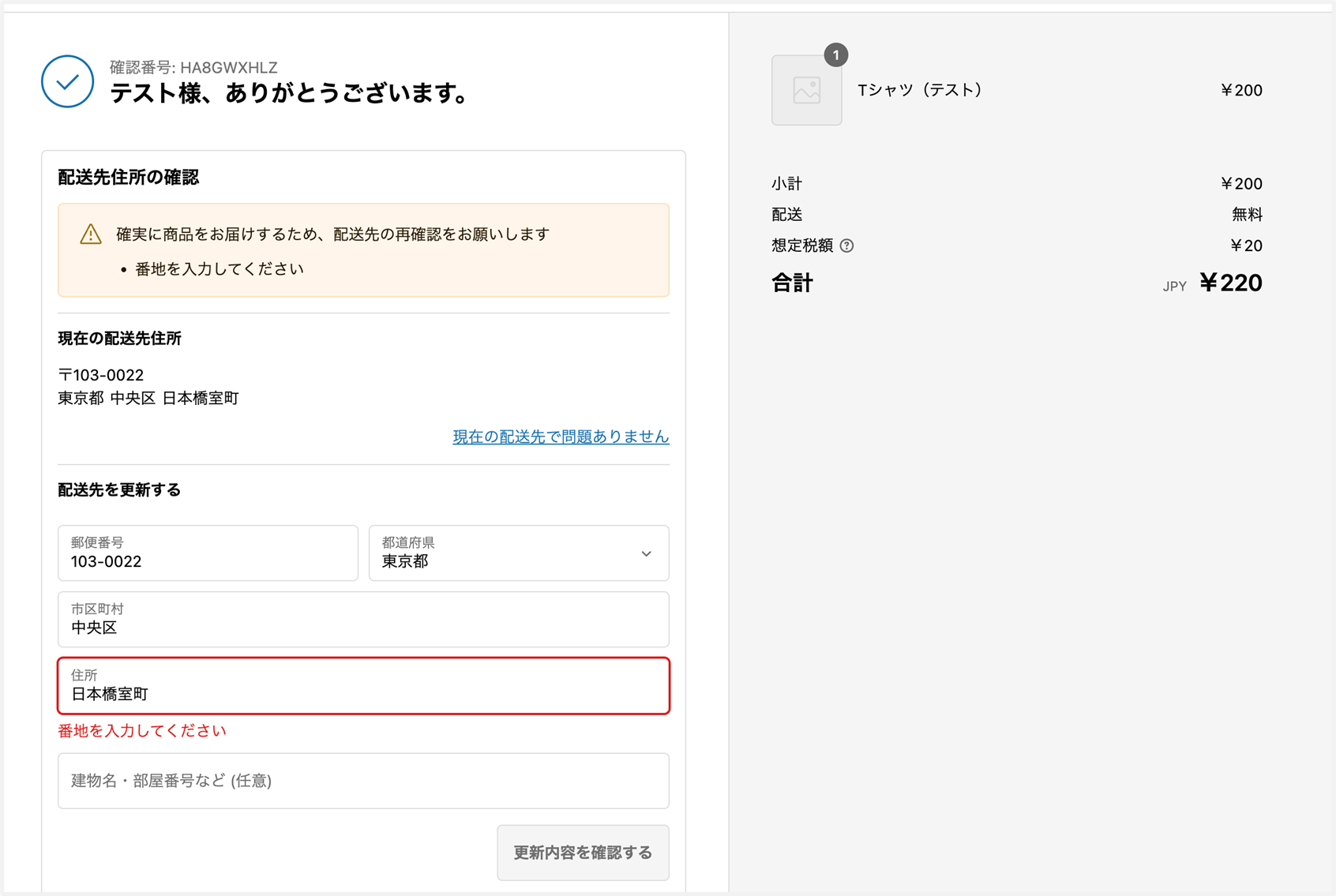Click the chevron arrow in prefecture selector
1336x896 pixels.
point(646,554)
